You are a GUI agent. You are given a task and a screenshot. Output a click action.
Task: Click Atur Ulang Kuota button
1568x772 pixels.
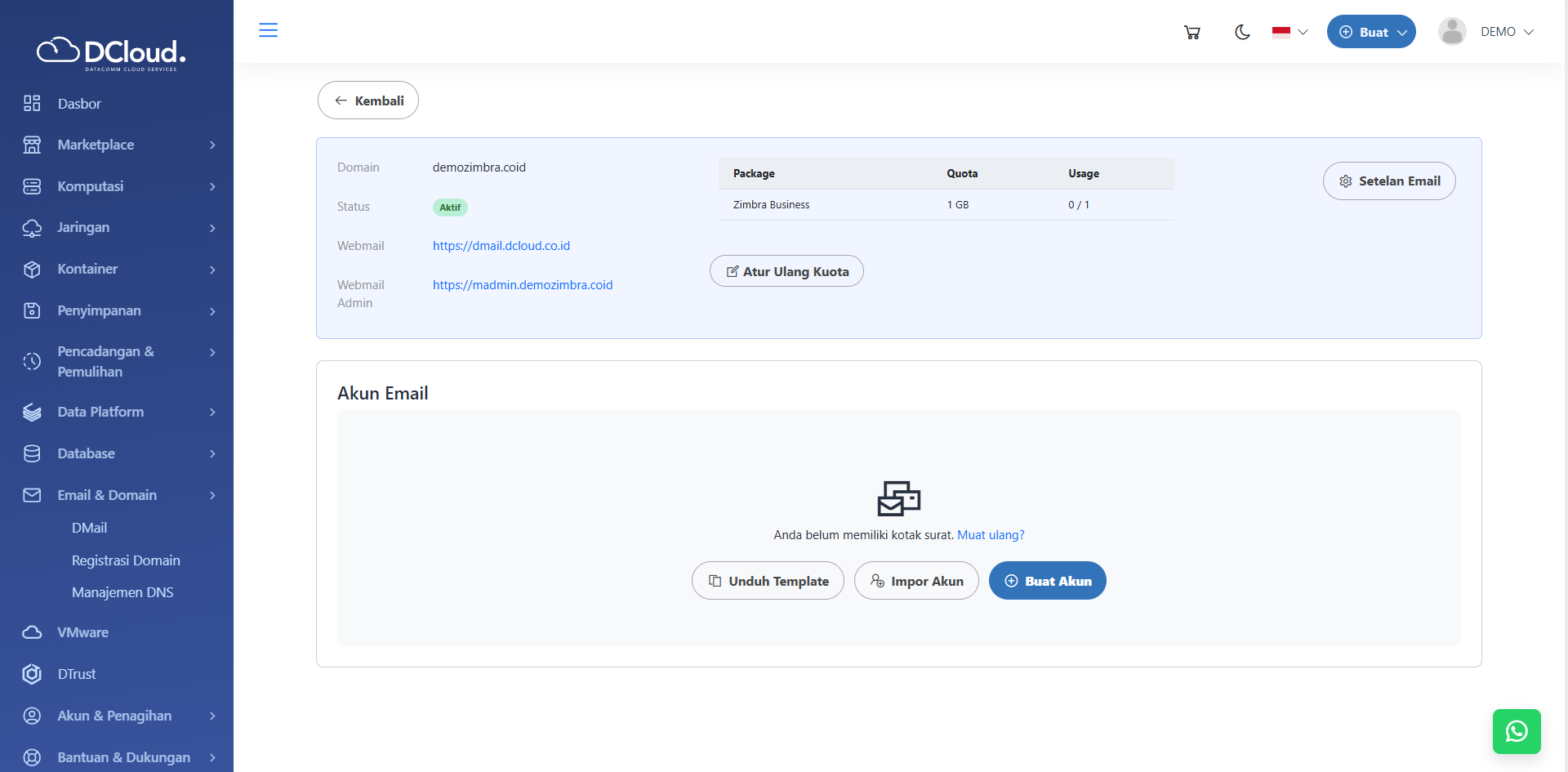pos(786,271)
